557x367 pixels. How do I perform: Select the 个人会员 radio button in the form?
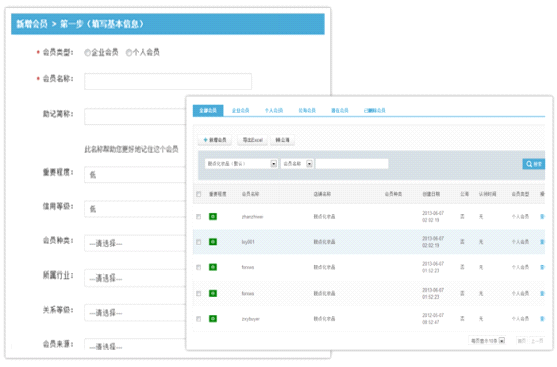129,53
